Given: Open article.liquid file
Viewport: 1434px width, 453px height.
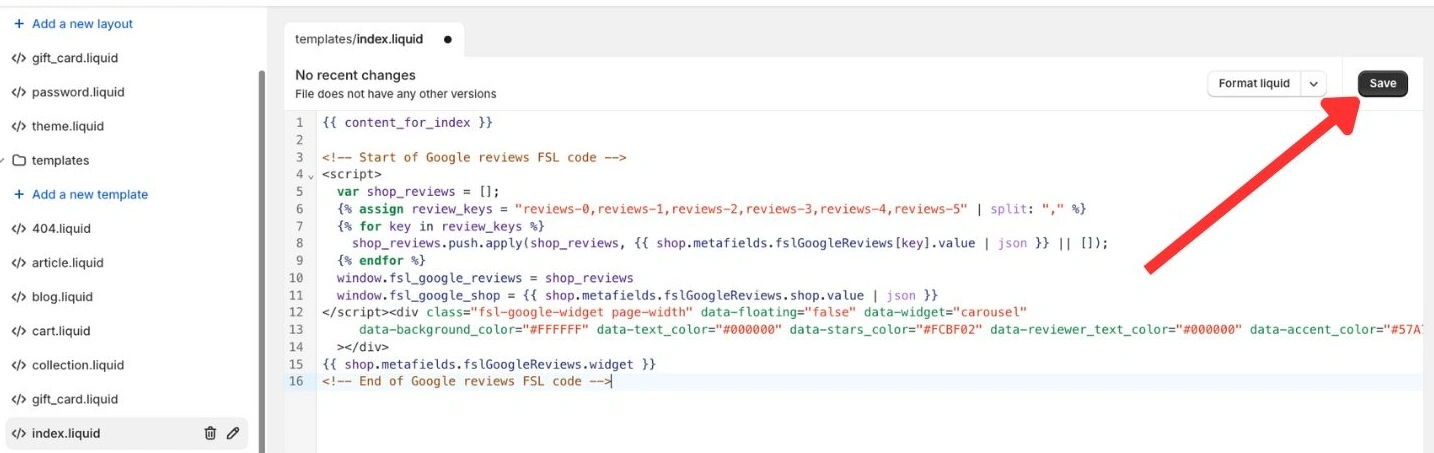Looking at the screenshot, I should pos(68,263).
